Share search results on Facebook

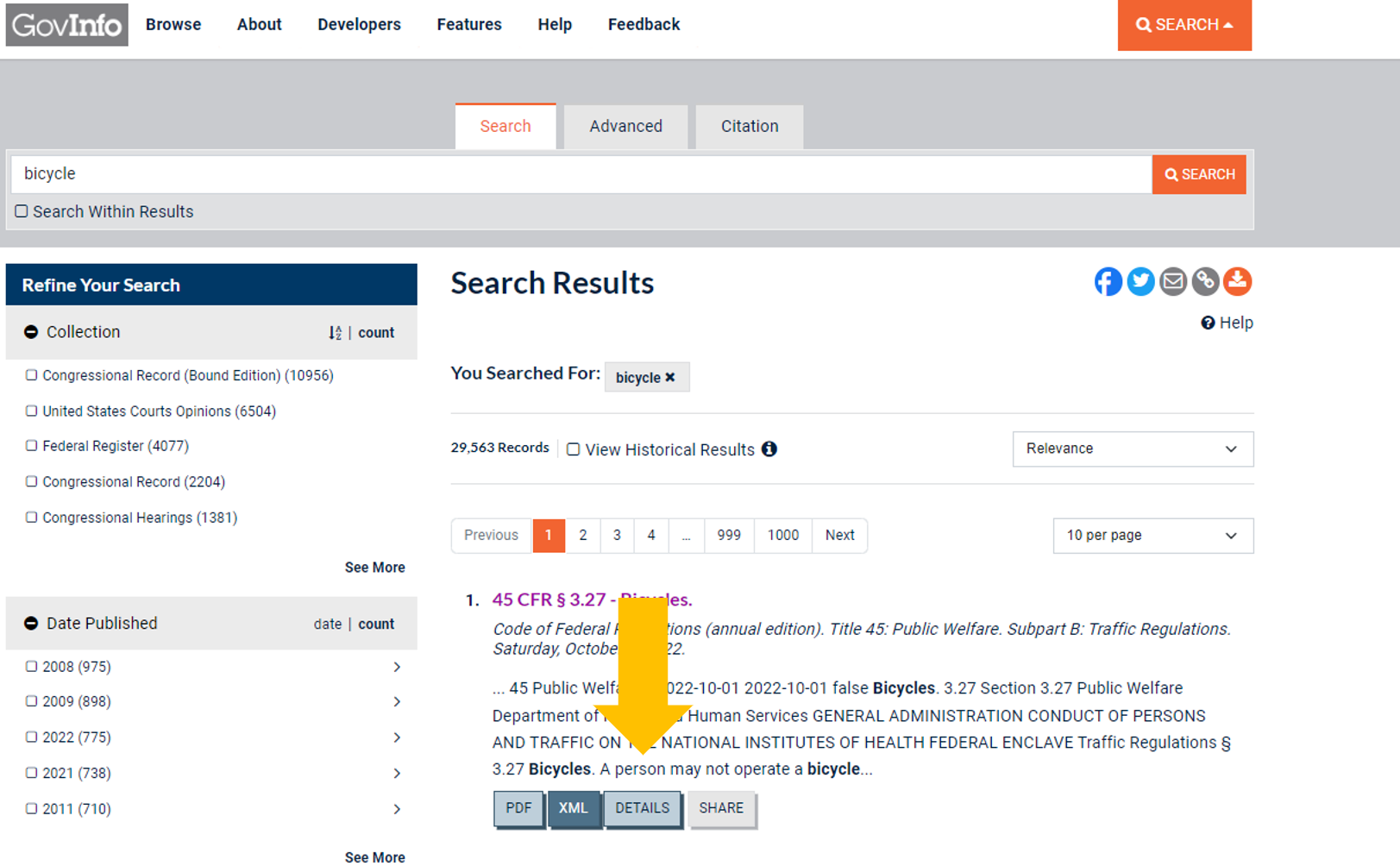[1108, 281]
